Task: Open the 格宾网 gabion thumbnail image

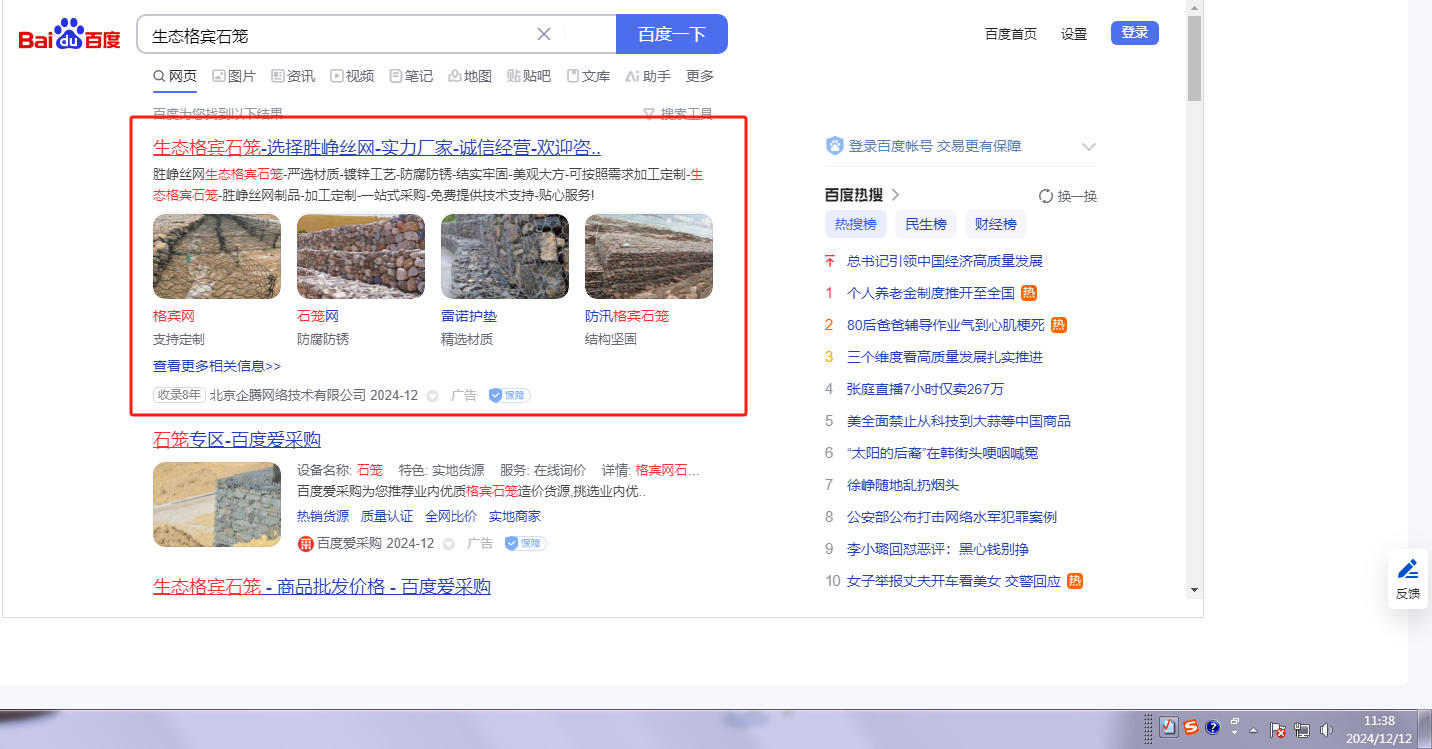Action: tap(217, 256)
